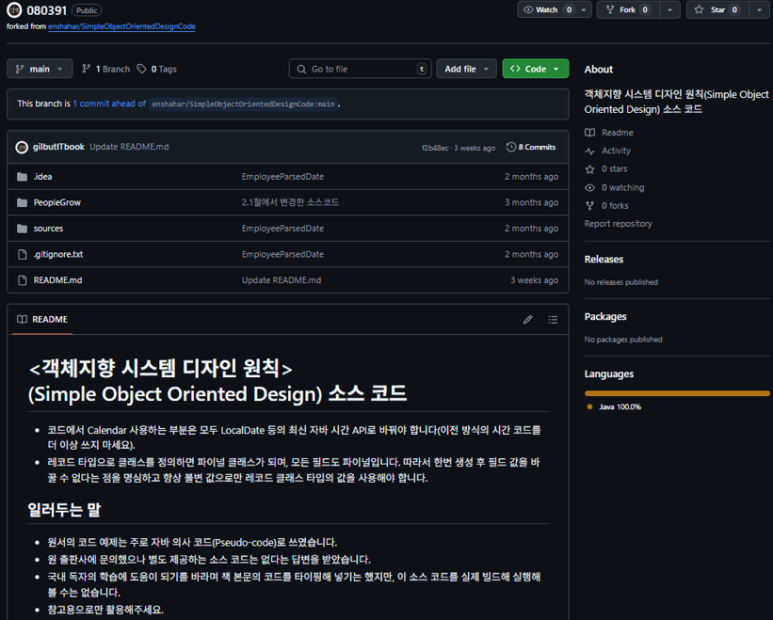Open the README.md file

pos(58,280)
